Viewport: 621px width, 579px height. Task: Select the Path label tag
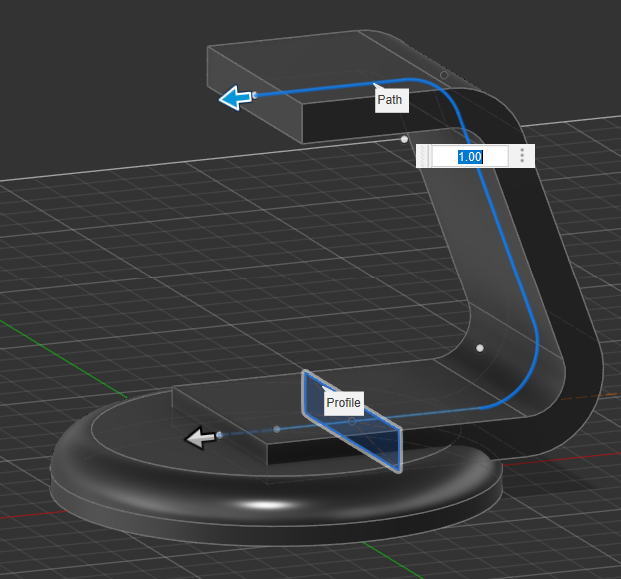[x=389, y=100]
